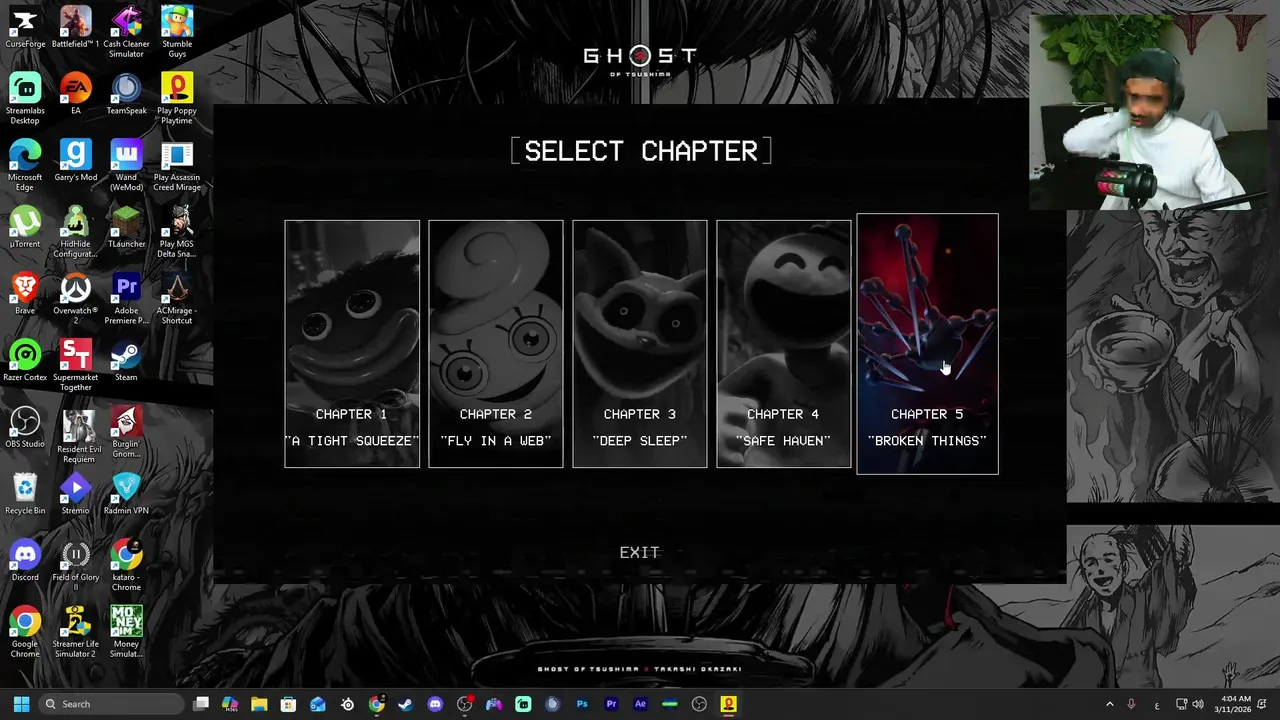Open ACMirage Shortcut desktop icon
1280x720 pixels.
point(177,298)
